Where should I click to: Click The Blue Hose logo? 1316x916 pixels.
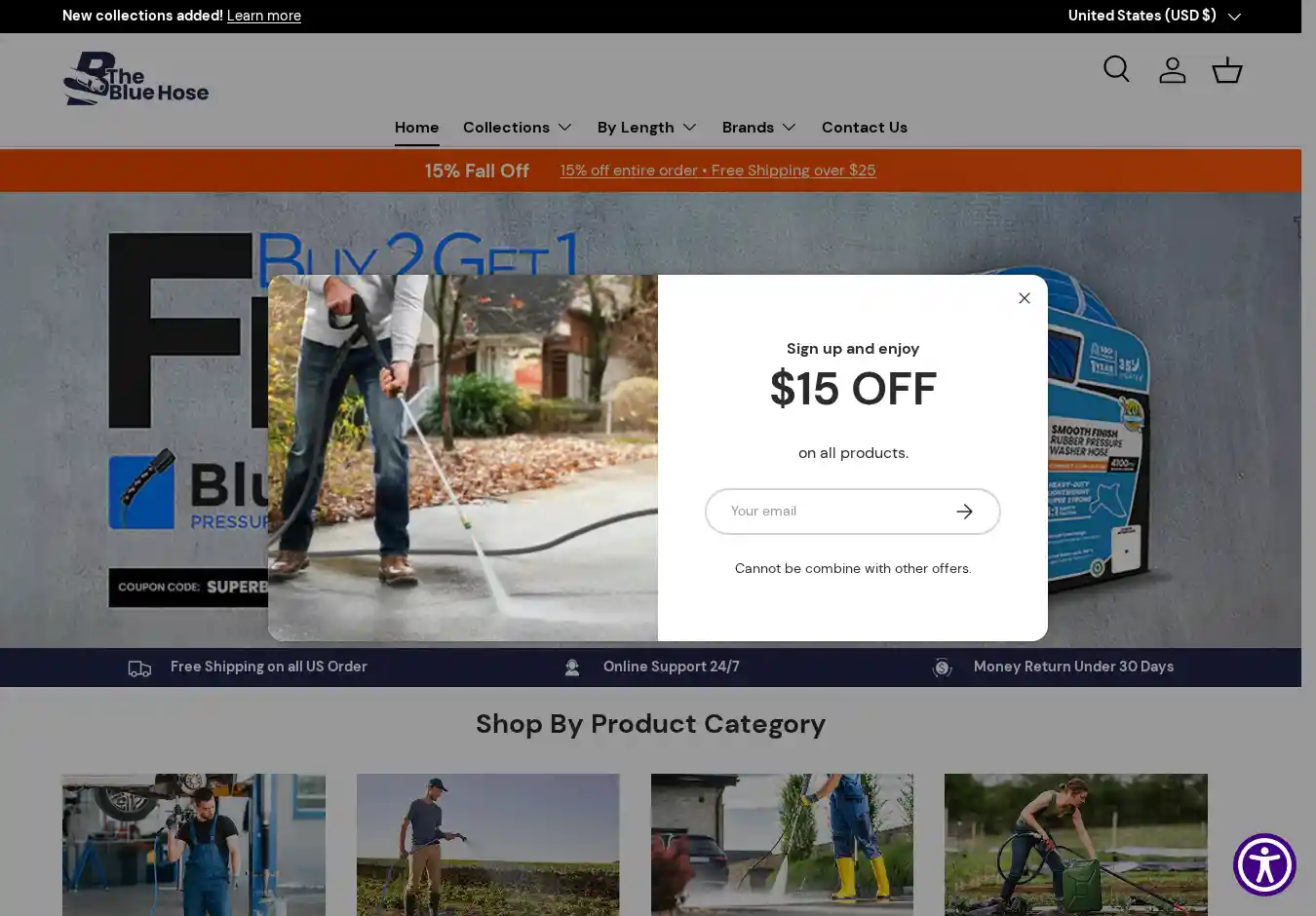click(x=136, y=79)
